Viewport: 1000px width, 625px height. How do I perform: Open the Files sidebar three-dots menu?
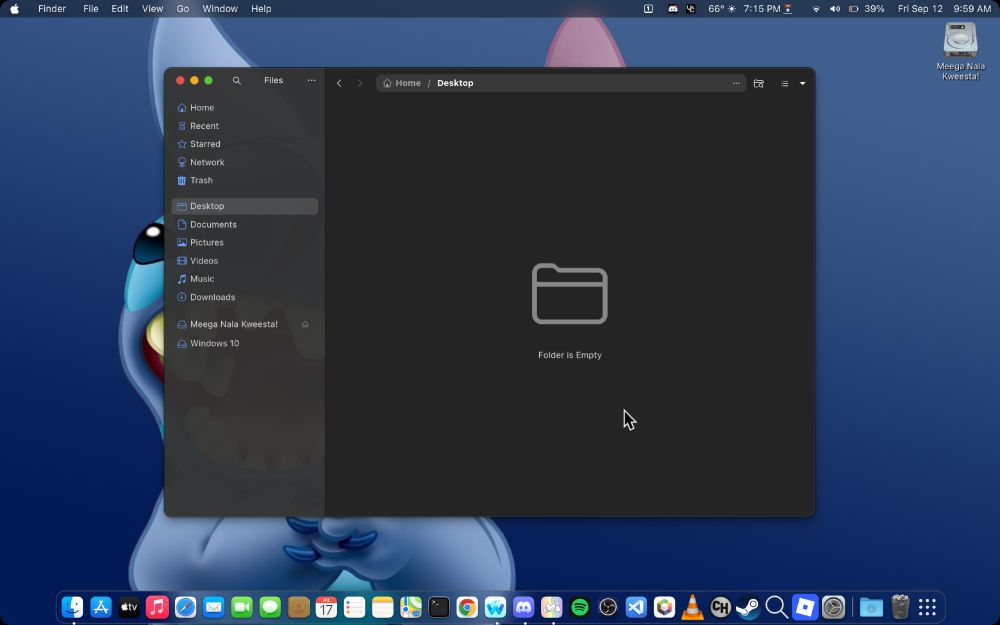[311, 80]
